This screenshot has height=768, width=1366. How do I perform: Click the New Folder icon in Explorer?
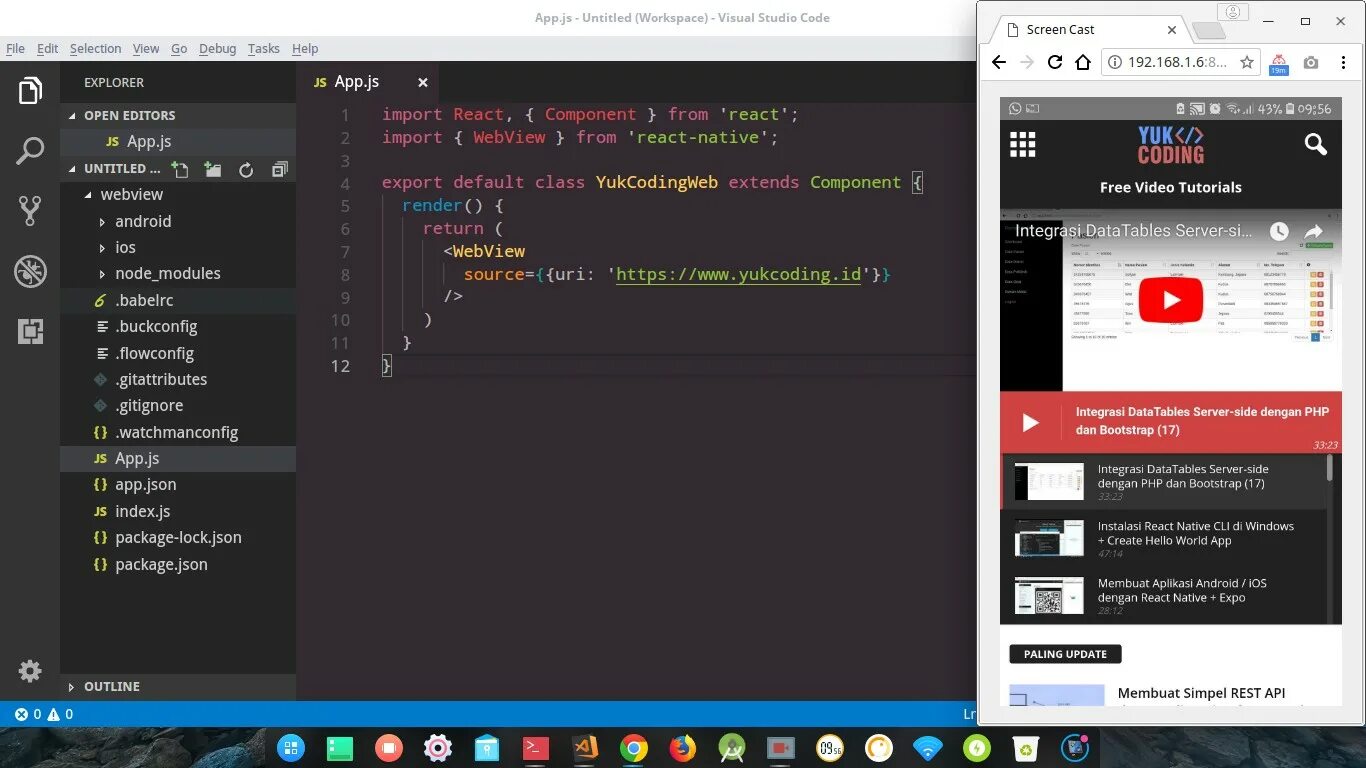[x=213, y=169]
